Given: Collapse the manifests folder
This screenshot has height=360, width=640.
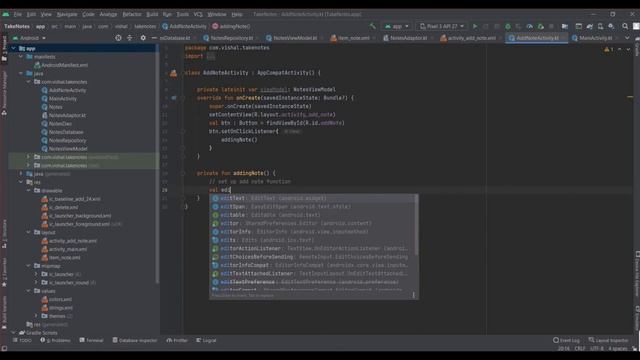Looking at the screenshot, I should coord(21,57).
